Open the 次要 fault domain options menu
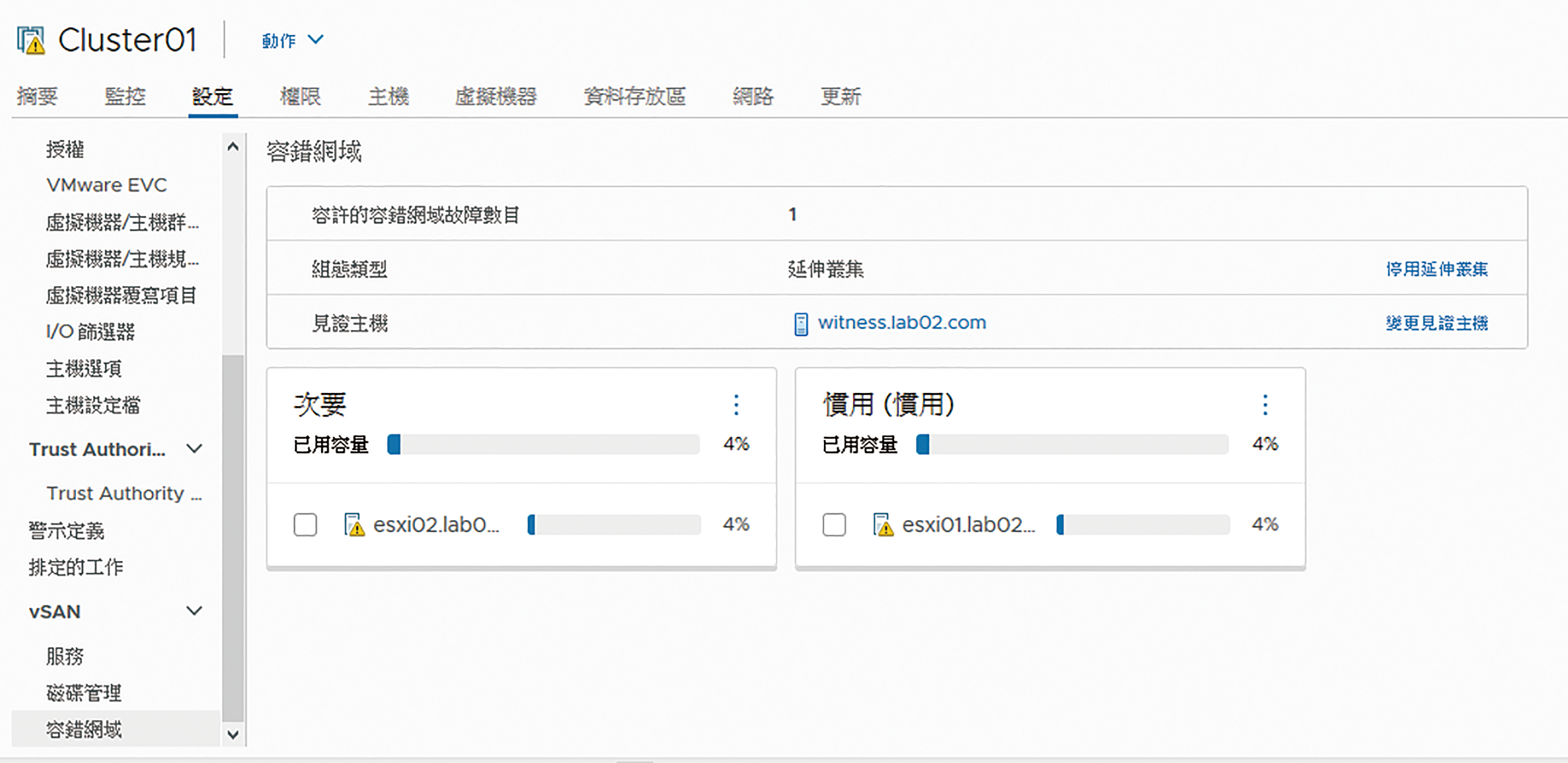The width and height of the screenshot is (1568, 763). [737, 405]
